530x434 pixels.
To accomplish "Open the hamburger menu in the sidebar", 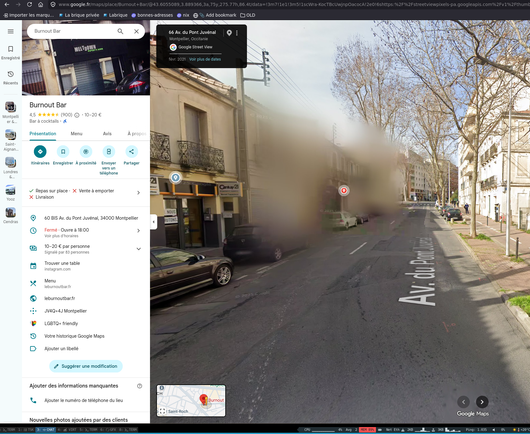I will pyautogui.click(x=11, y=31).
